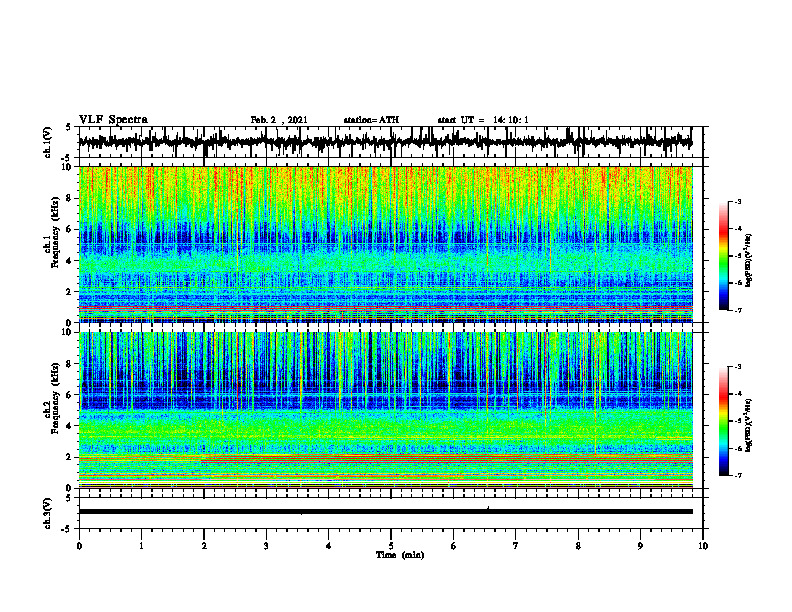The height and width of the screenshot is (612, 792).
Task: Click the "-3" tick on ch.2 colorbar
Action: [737, 367]
